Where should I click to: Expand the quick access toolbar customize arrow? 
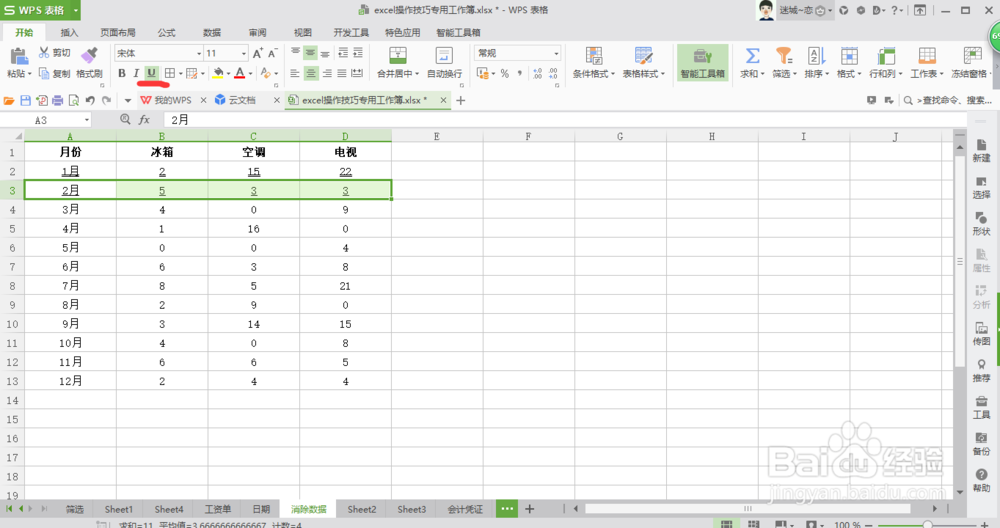coord(128,100)
